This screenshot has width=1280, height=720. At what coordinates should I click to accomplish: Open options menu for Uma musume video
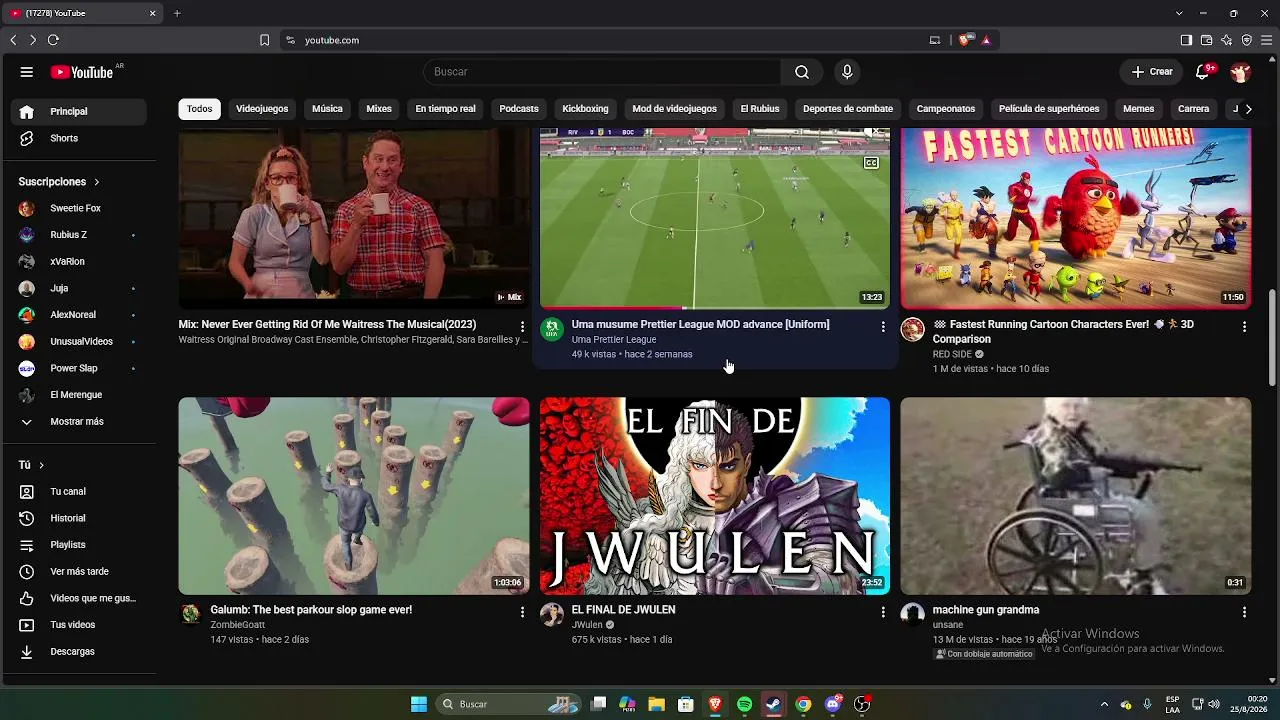coord(882,327)
